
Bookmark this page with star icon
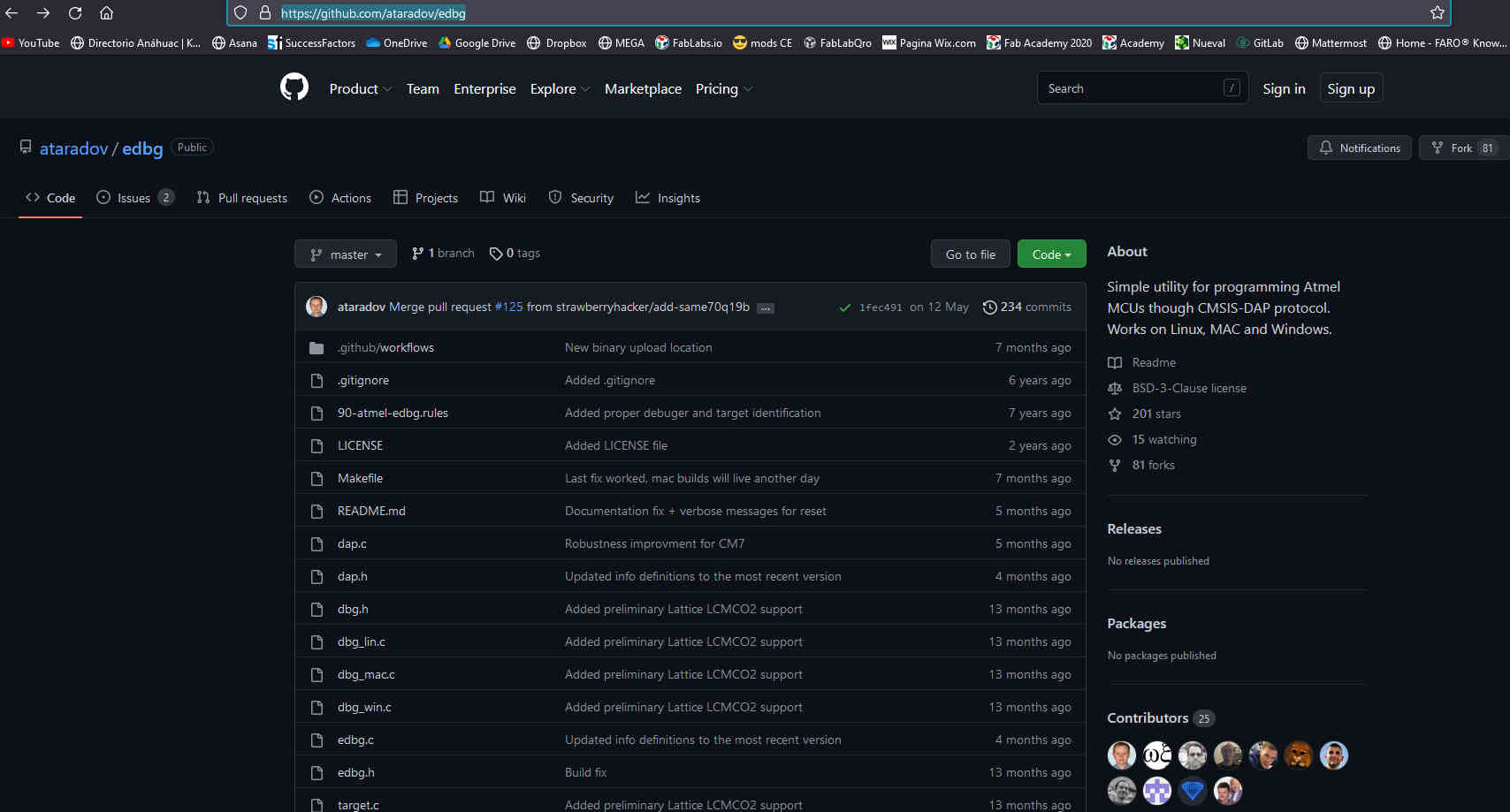(1438, 13)
